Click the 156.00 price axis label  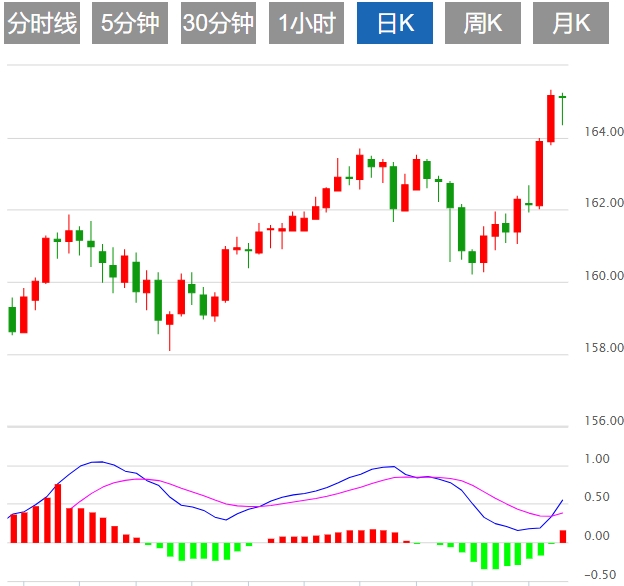click(x=604, y=421)
